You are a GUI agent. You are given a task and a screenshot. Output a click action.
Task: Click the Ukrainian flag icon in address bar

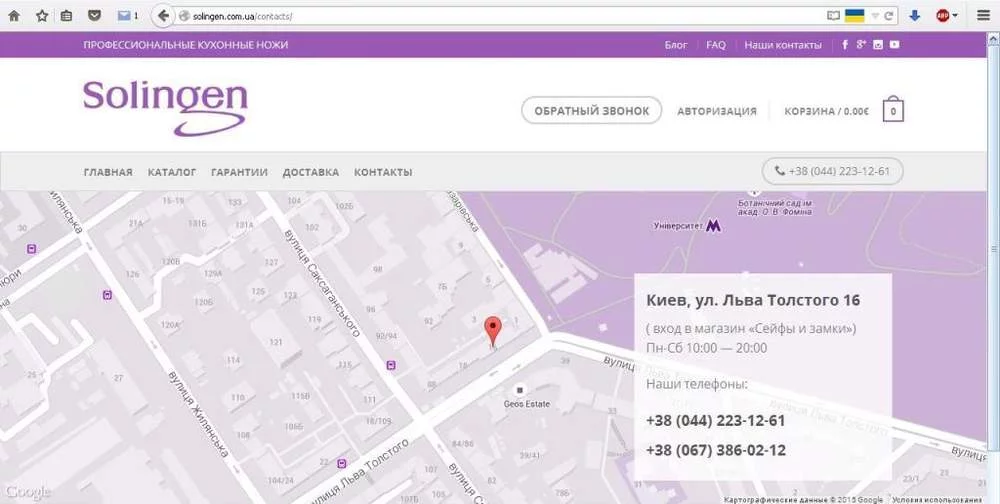(x=855, y=16)
